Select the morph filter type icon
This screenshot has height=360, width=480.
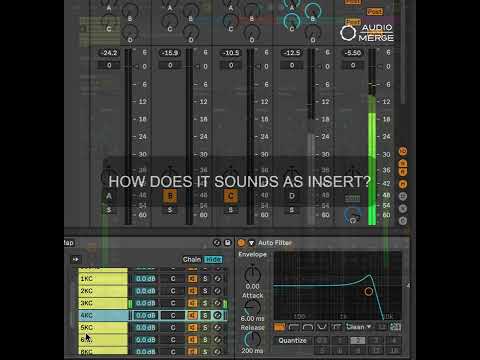pyautogui.click(x=336, y=327)
